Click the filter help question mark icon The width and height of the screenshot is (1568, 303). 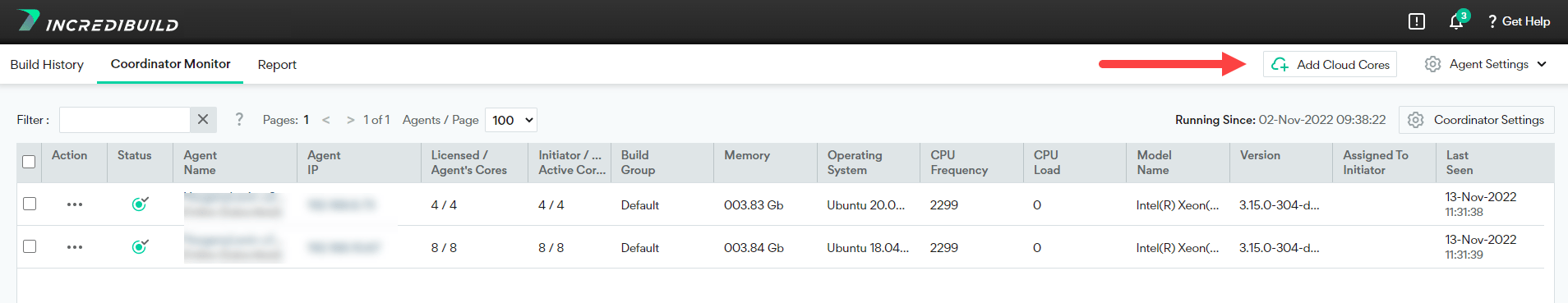pyautogui.click(x=239, y=120)
